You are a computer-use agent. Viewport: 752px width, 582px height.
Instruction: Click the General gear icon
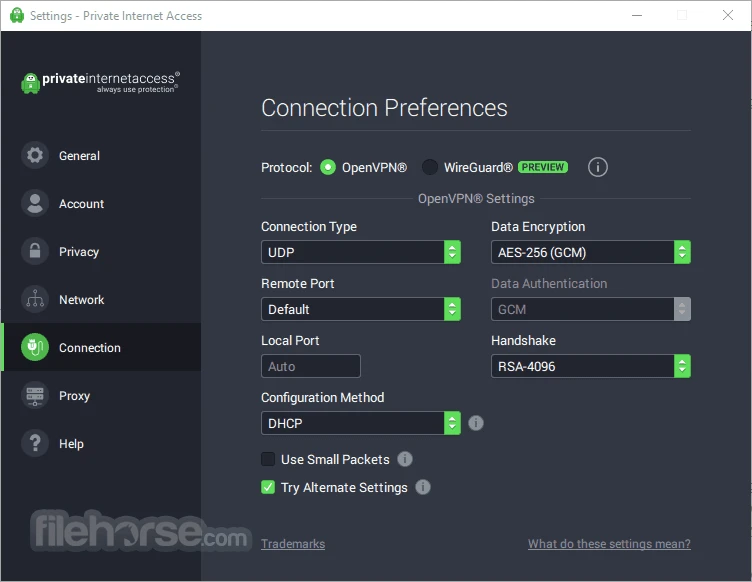coord(35,155)
